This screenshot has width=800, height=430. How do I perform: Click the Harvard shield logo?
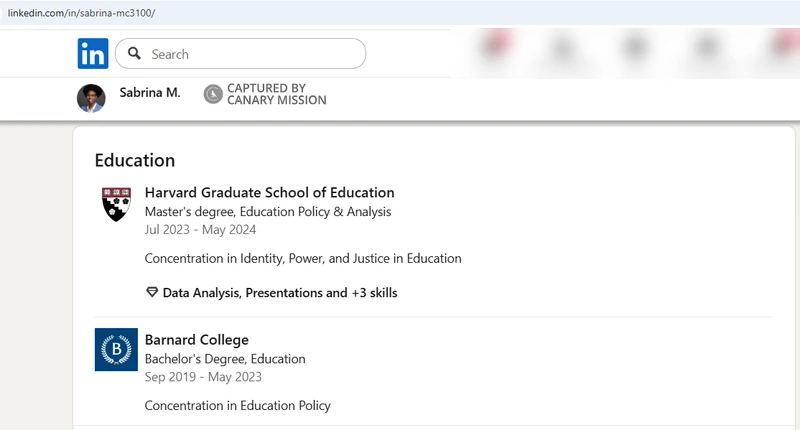click(x=116, y=203)
